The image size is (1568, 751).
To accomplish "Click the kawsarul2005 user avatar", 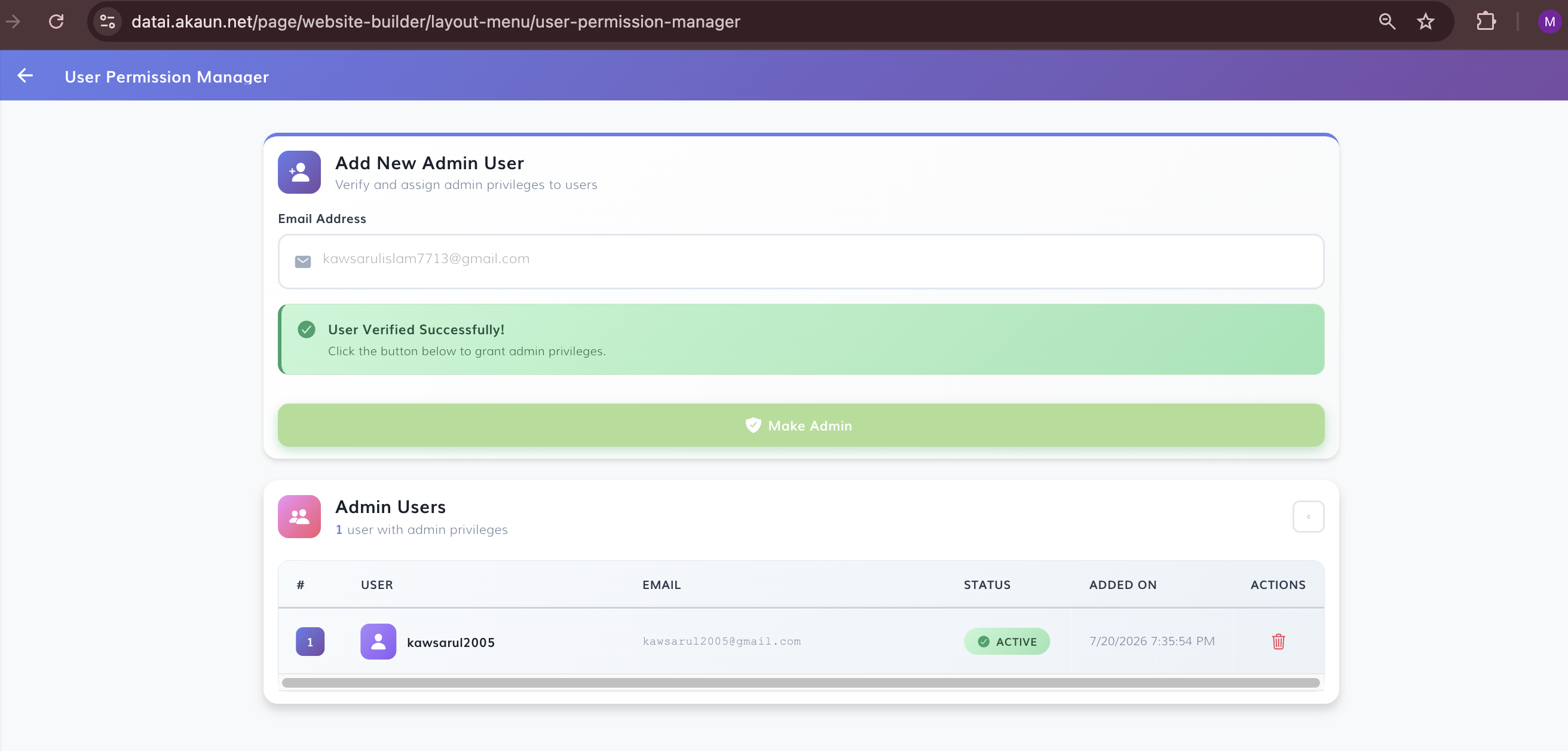I will [x=378, y=642].
